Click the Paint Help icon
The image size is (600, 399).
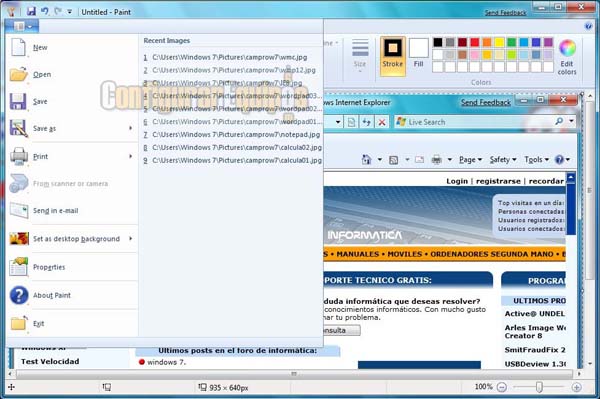click(x=589, y=26)
